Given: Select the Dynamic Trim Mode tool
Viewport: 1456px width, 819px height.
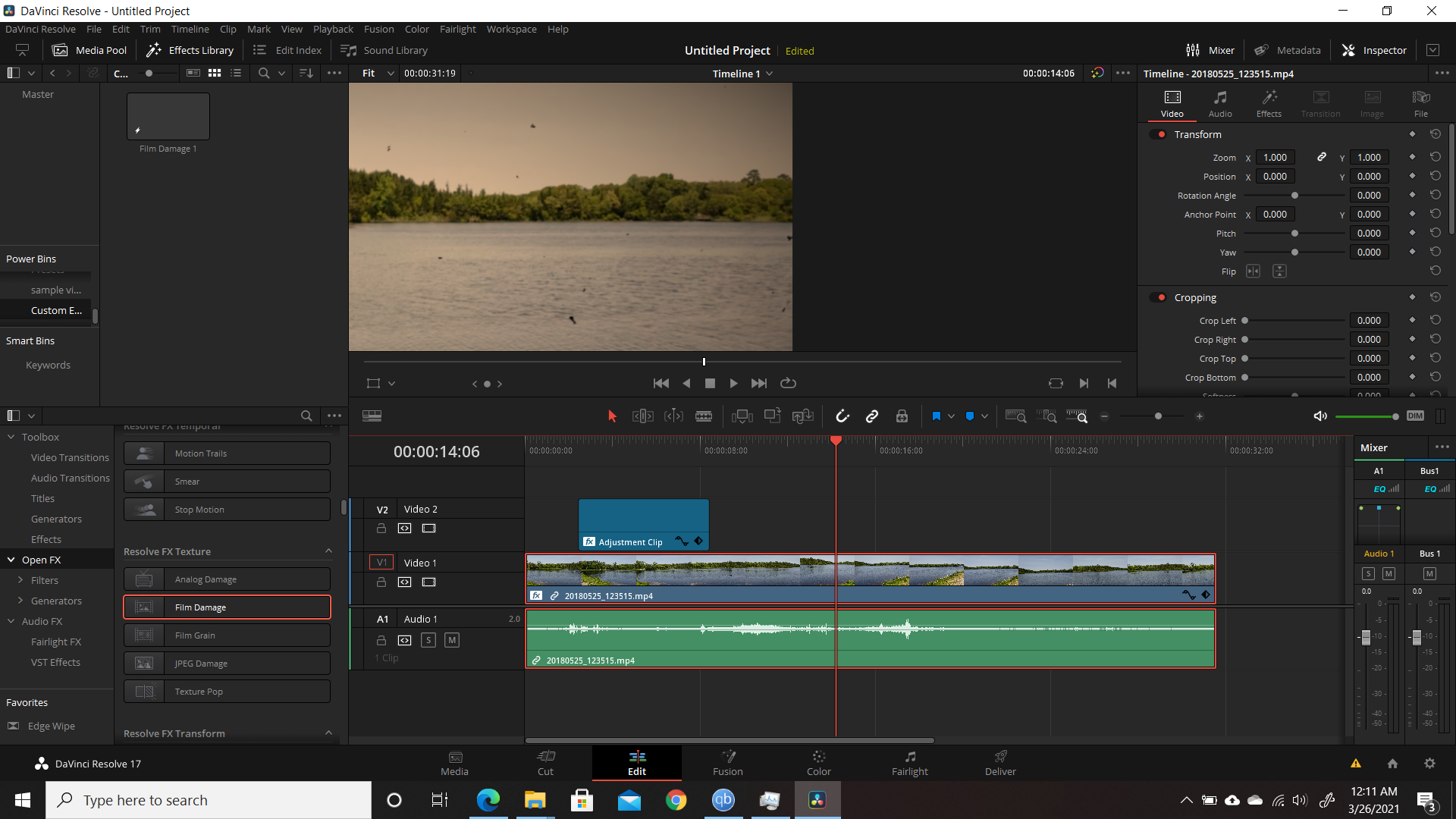Looking at the screenshot, I should pos(673,416).
